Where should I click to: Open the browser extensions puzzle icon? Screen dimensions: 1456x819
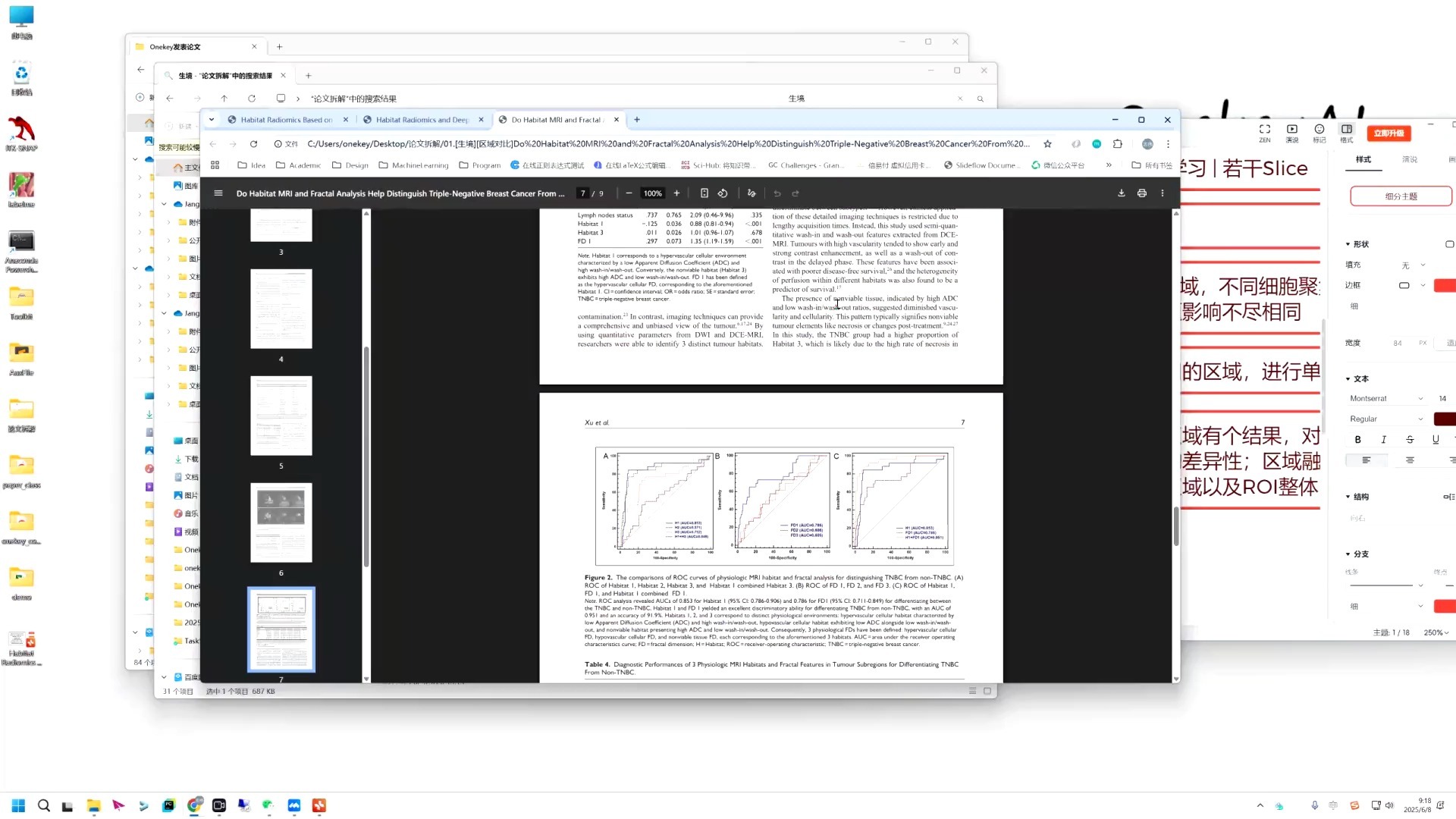tap(1118, 144)
